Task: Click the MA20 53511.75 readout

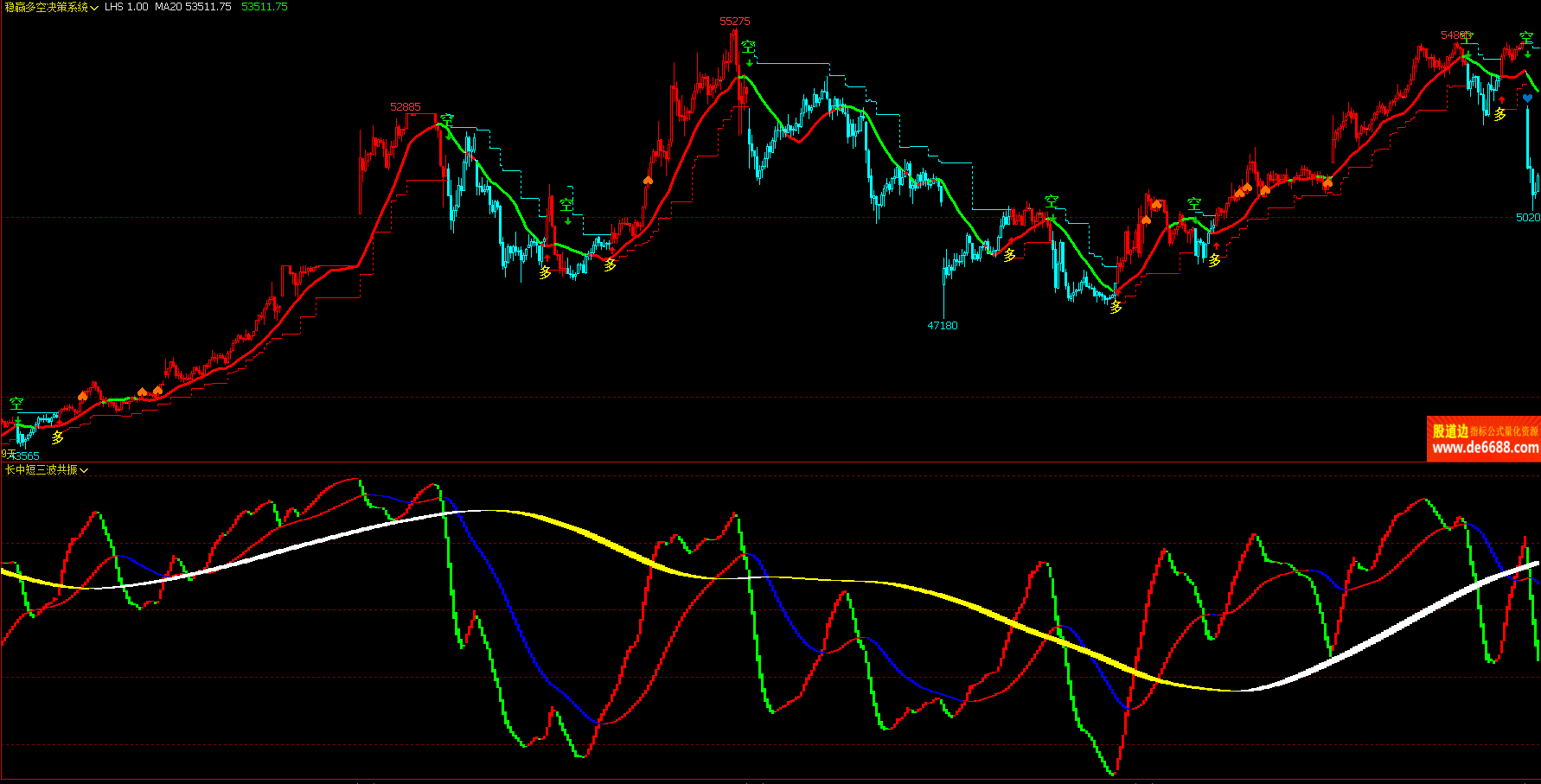Action: [193, 7]
